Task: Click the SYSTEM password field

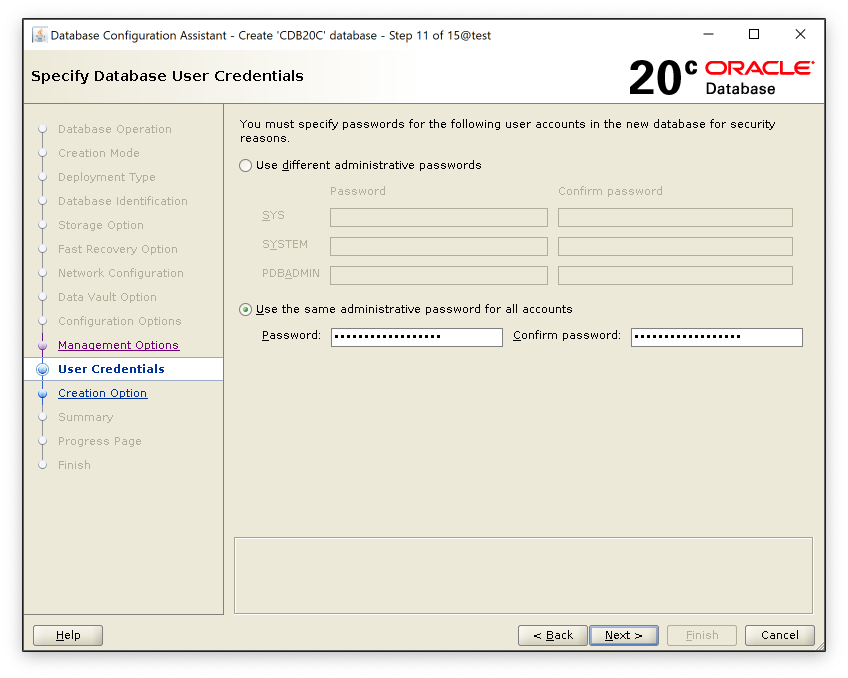Action: pos(439,246)
